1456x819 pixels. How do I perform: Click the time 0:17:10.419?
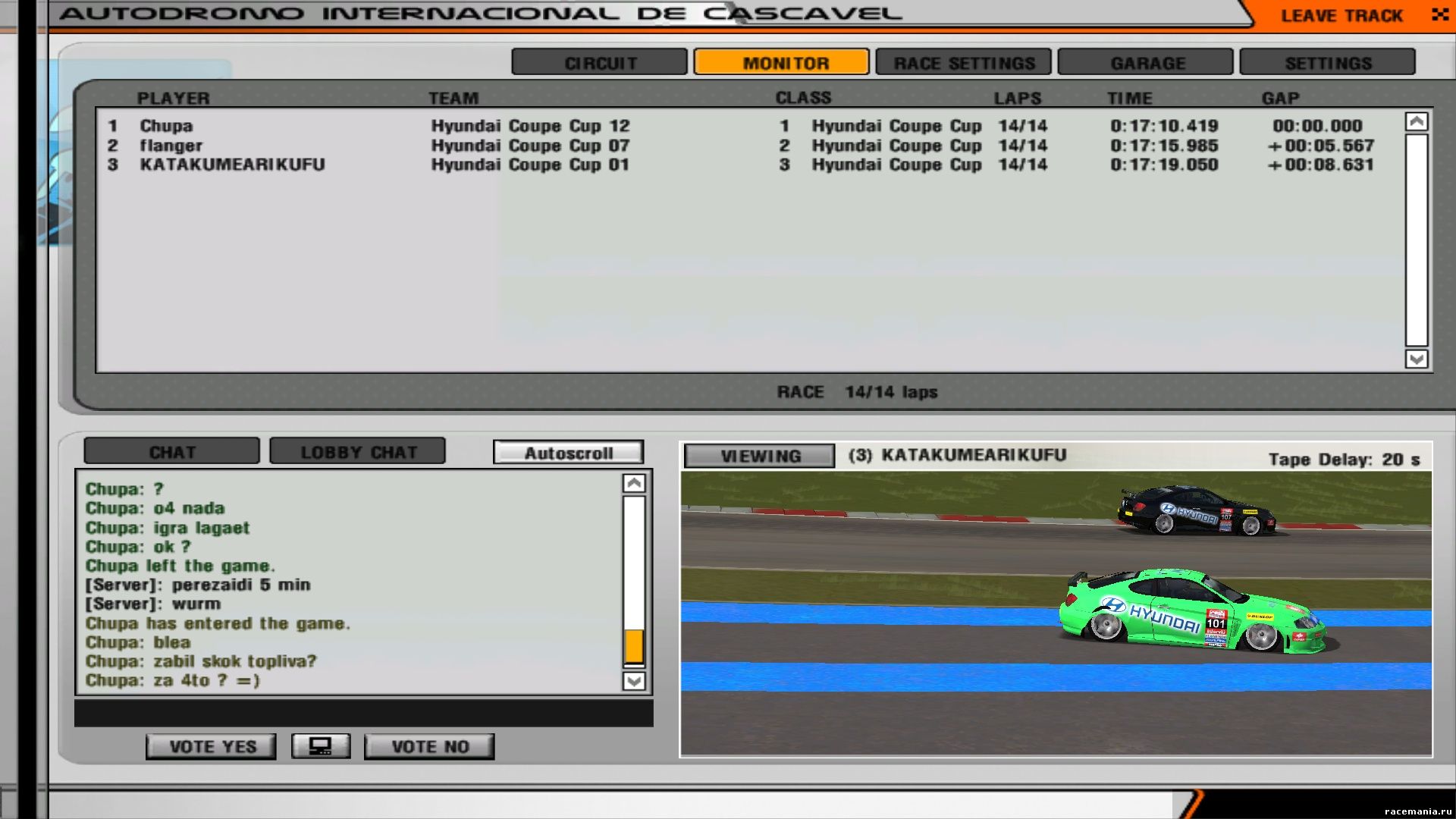1164,126
